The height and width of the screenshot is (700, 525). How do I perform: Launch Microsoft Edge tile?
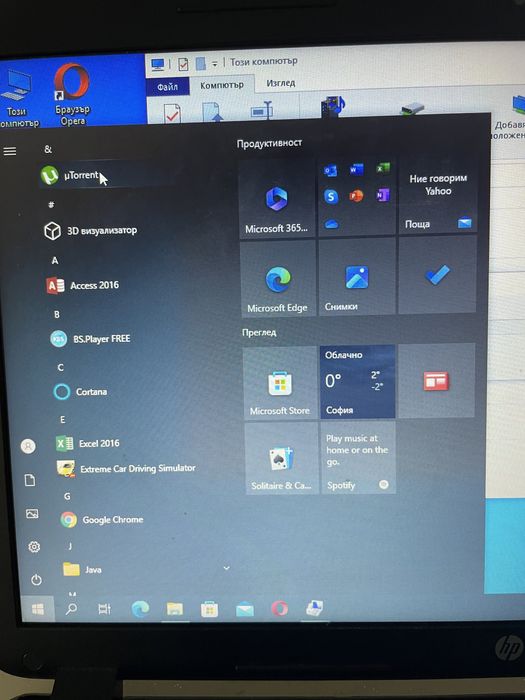click(x=278, y=279)
